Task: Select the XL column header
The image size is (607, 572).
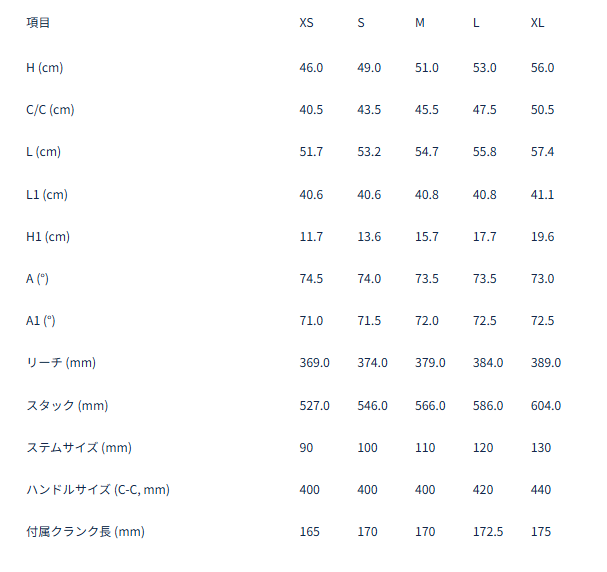Action: pos(537,23)
